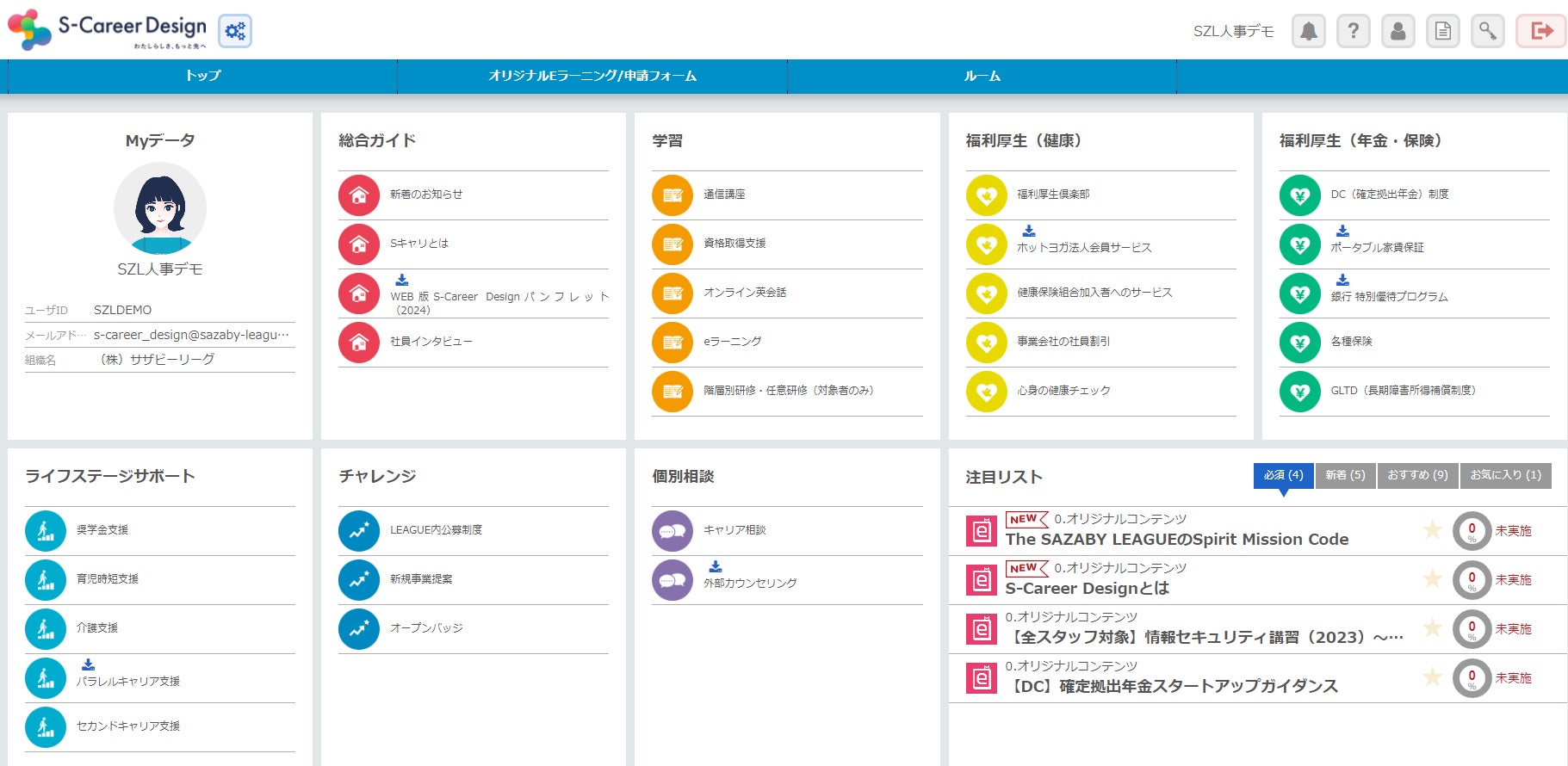Viewport: 1568px width, 766px height.
Task: Switch to the 新着 (5) tab
Action: (1345, 475)
